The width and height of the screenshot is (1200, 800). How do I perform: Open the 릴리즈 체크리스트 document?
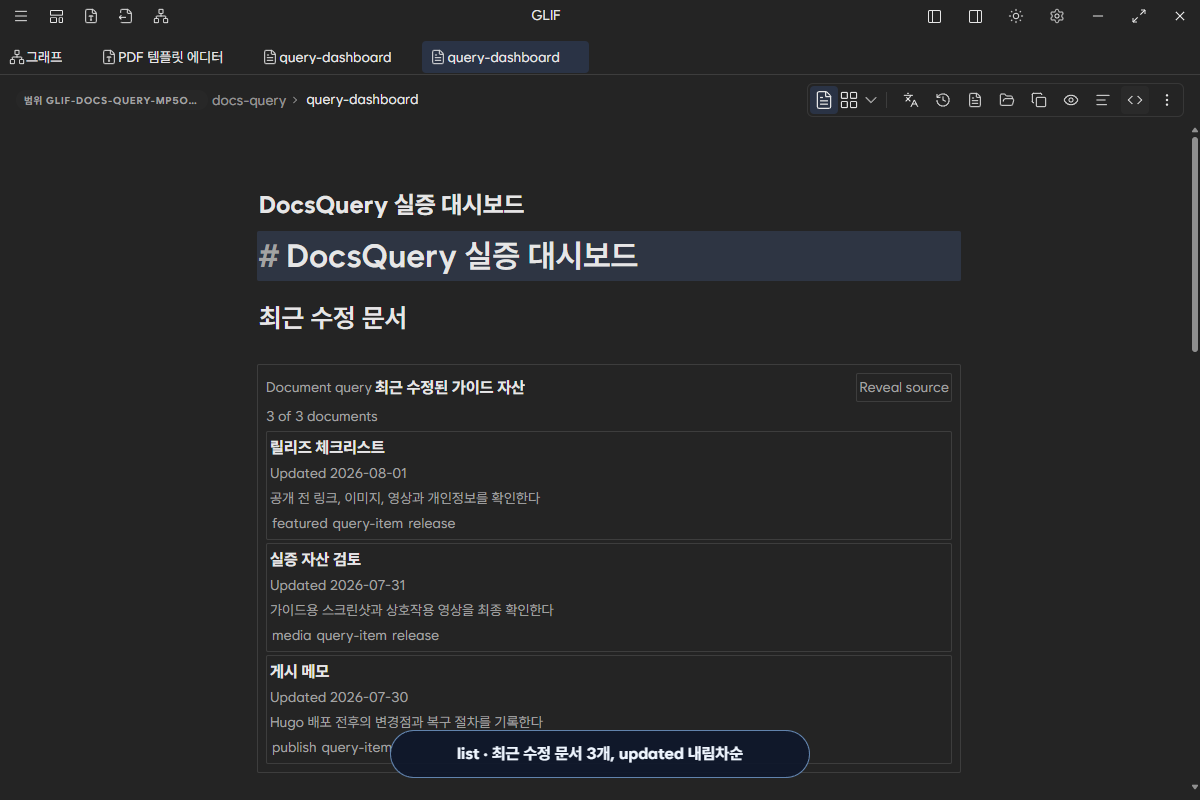[327, 447]
